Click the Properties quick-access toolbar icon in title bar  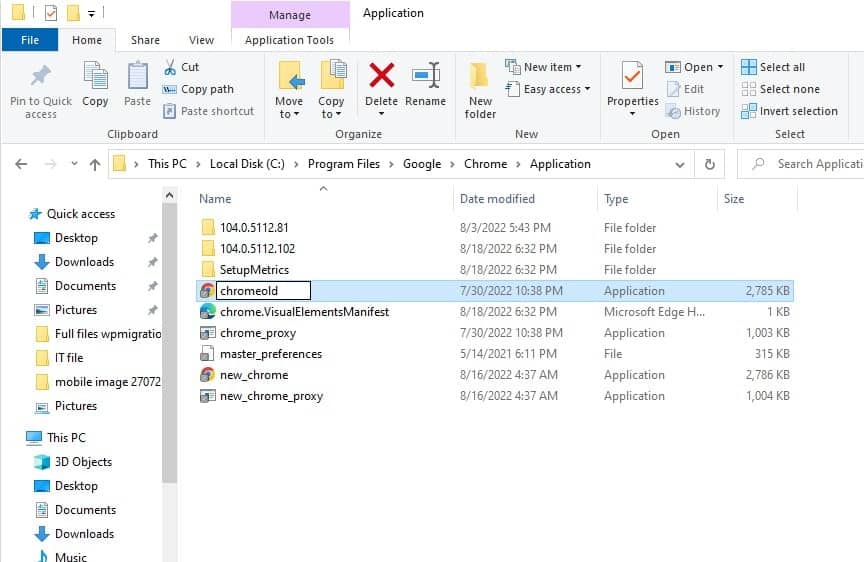pyautogui.click(x=51, y=12)
